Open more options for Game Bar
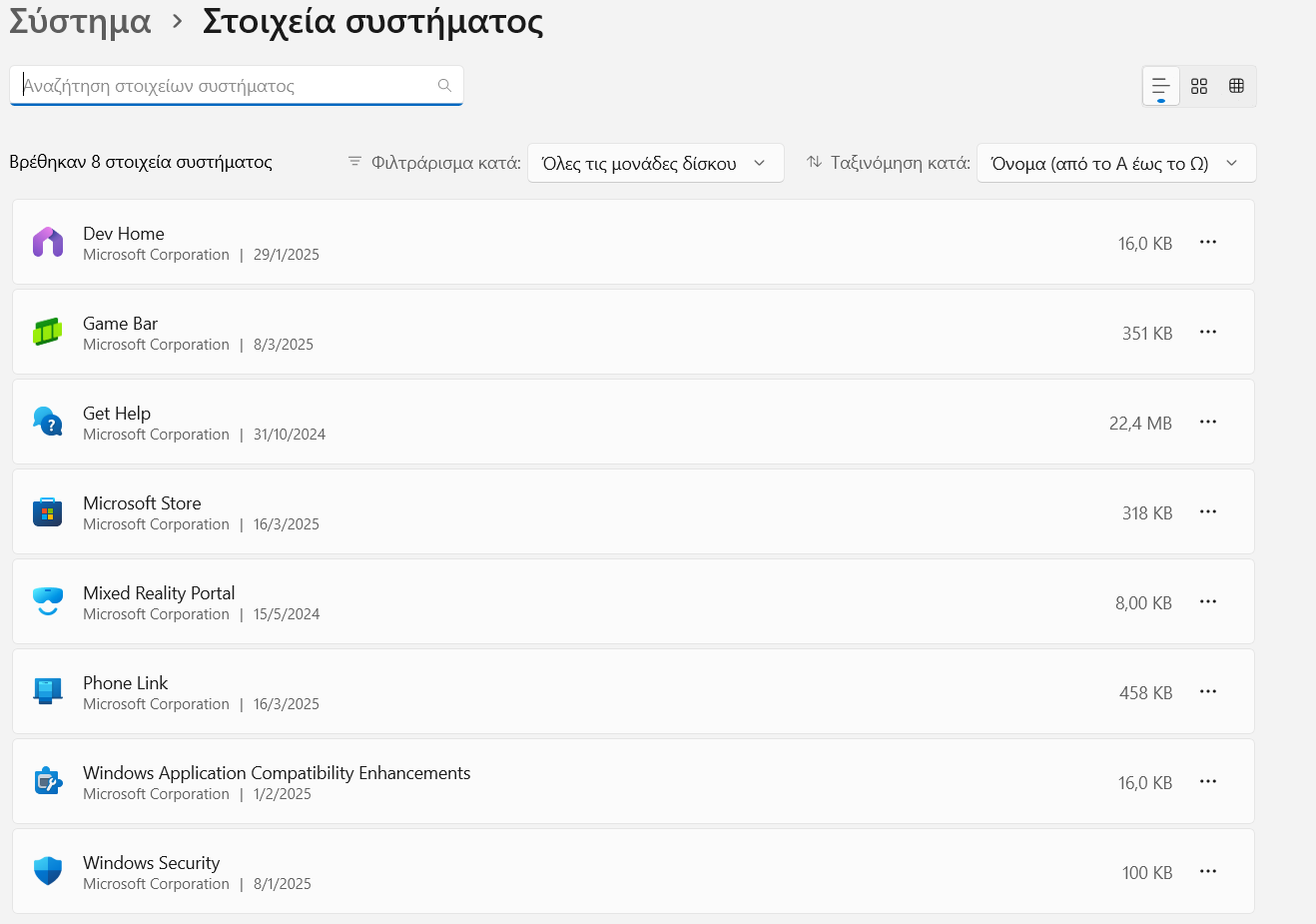This screenshot has height=924, width=1316. [x=1208, y=332]
